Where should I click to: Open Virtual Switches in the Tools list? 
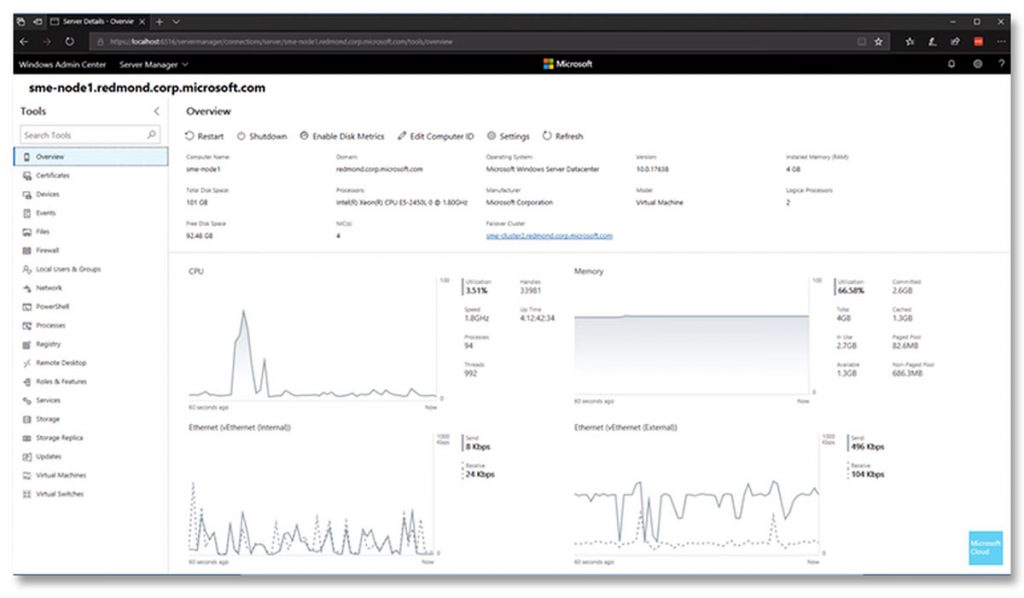tap(91, 494)
